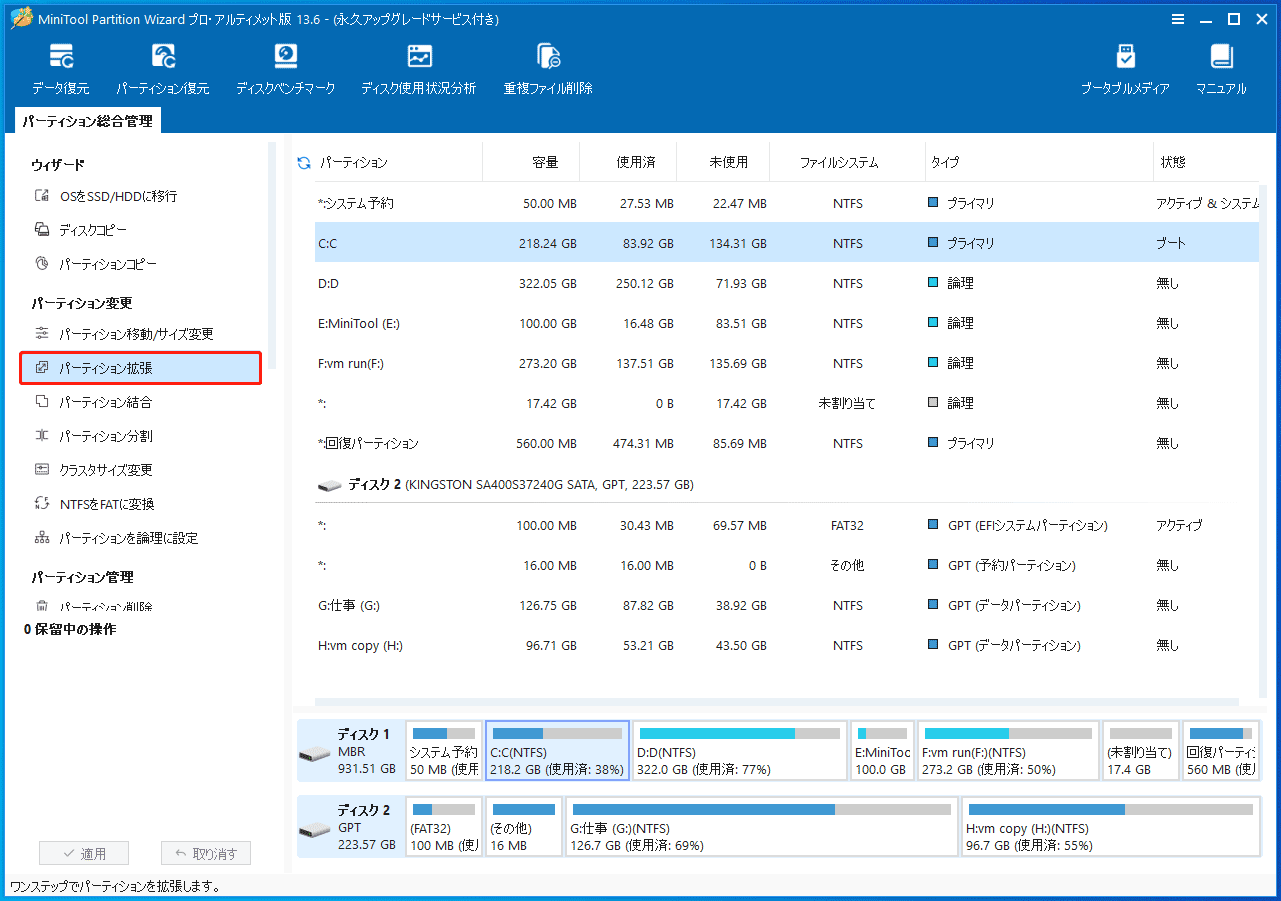Launch ディスクベンチマーク

(286, 69)
